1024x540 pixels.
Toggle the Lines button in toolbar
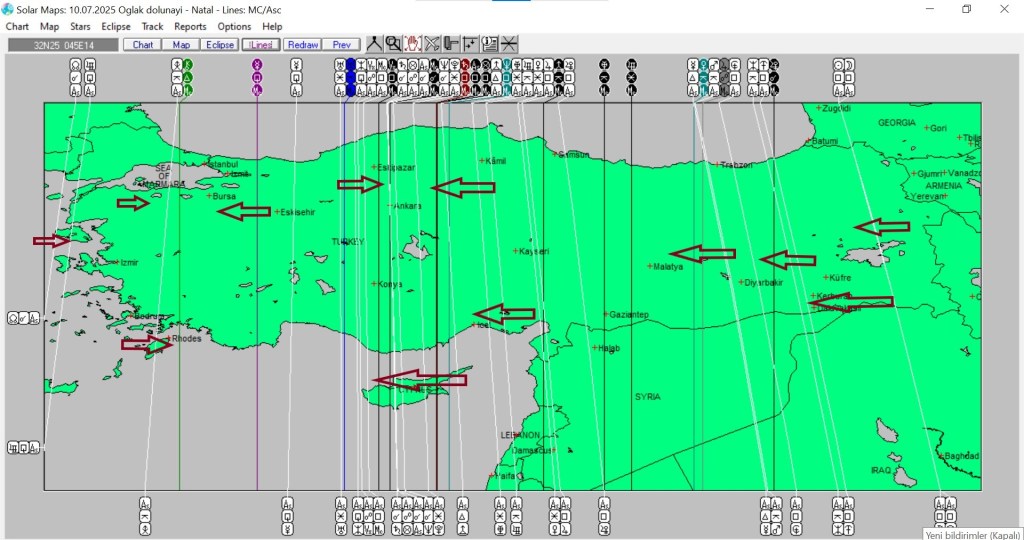click(261, 44)
